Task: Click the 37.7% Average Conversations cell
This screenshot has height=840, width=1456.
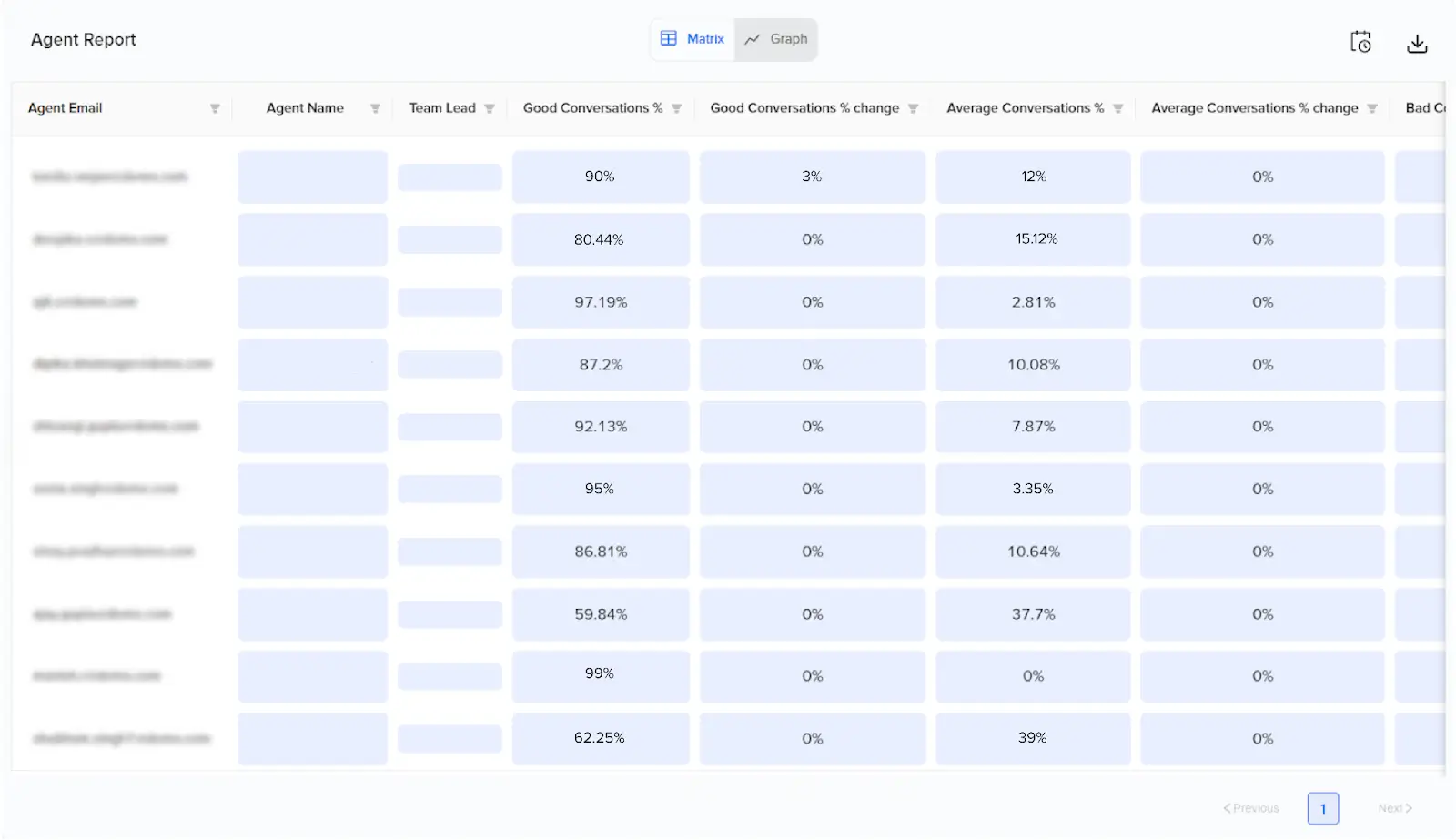Action: point(1032,614)
